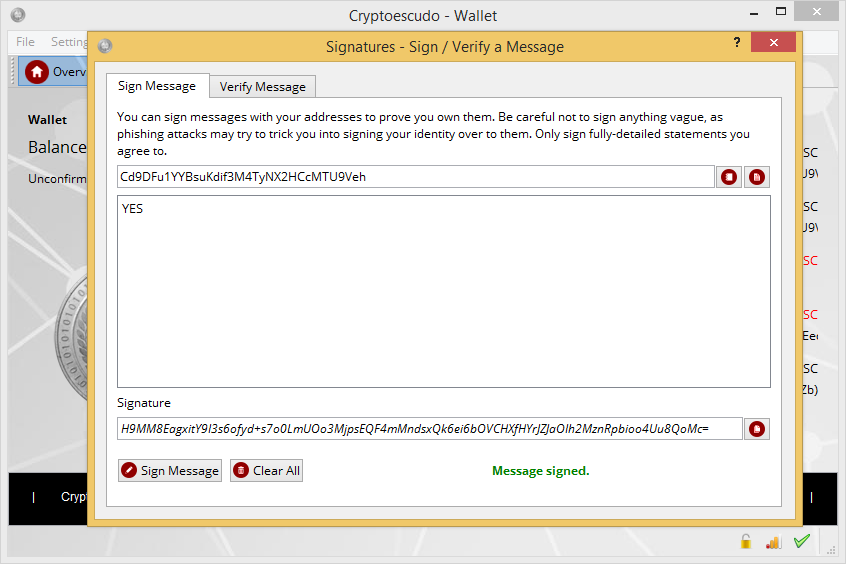Switch to Verify Message tab
The height and width of the screenshot is (564, 846).
point(263,87)
